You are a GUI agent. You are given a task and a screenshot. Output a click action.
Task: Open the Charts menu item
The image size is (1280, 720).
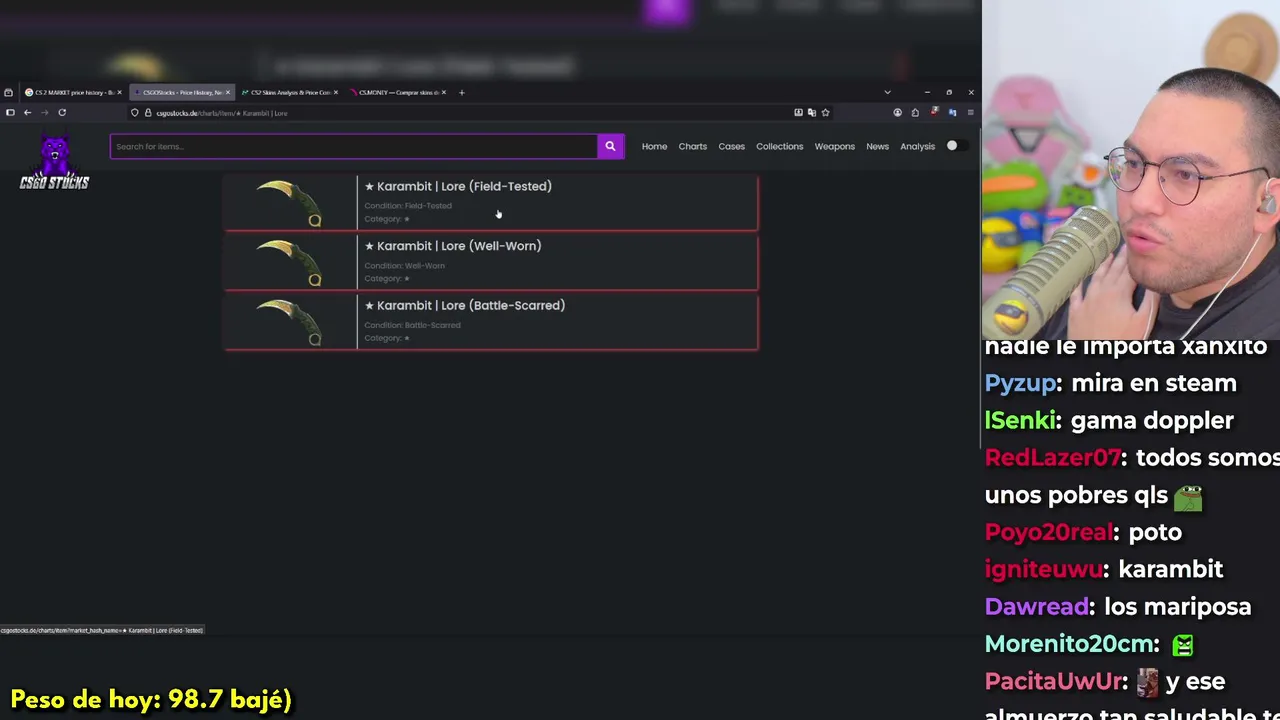(x=692, y=146)
